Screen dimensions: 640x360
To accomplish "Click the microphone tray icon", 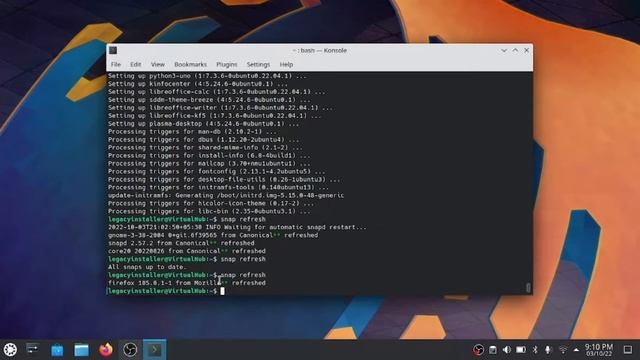I will pyautogui.click(x=548, y=350).
